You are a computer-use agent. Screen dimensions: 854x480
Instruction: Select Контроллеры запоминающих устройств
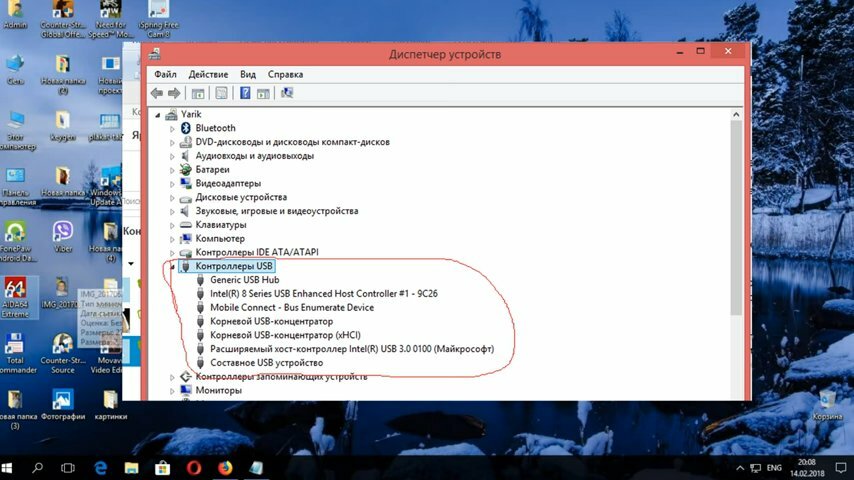pyautogui.click(x=281, y=376)
